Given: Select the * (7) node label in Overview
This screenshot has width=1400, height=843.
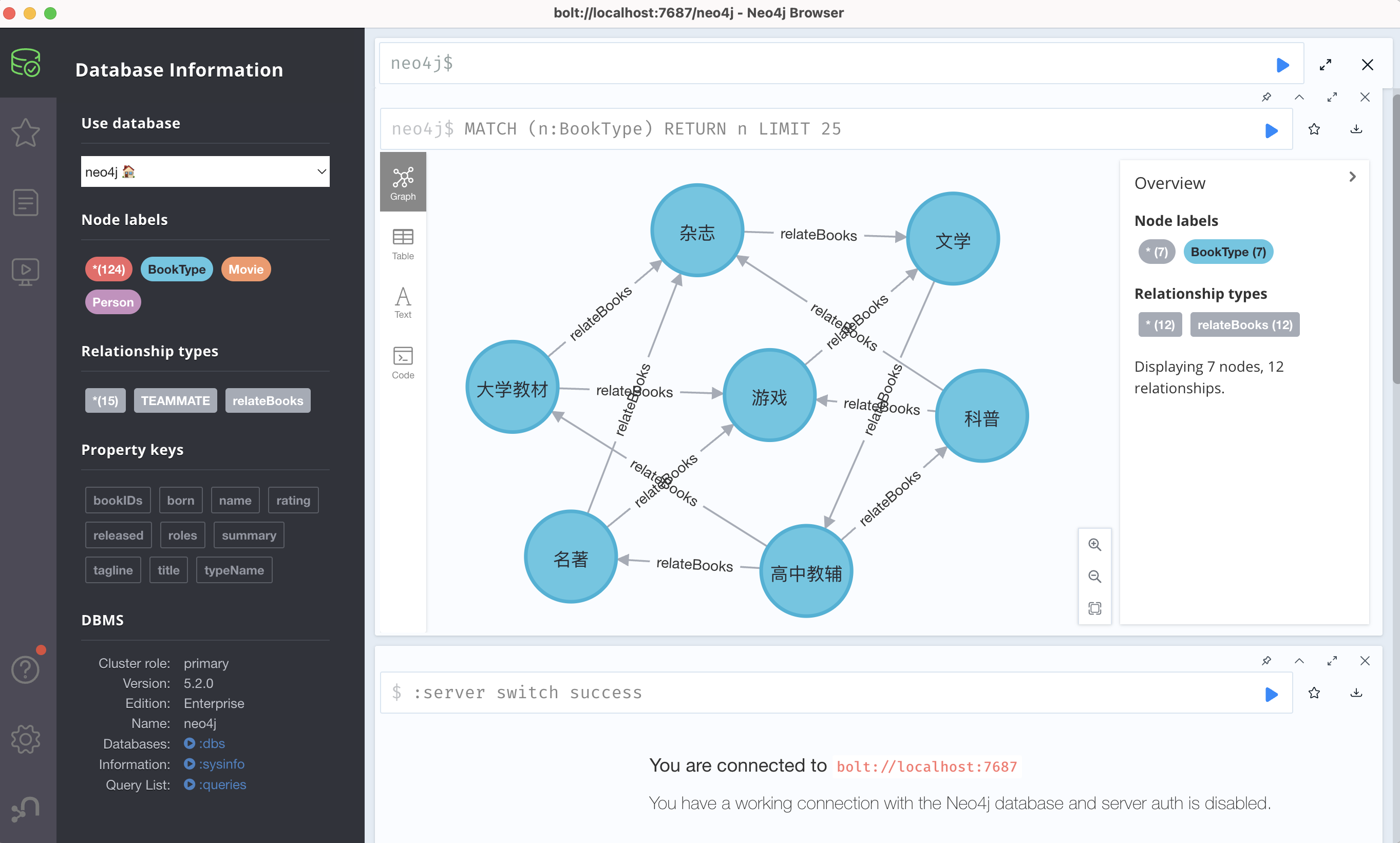Looking at the screenshot, I should [1156, 252].
